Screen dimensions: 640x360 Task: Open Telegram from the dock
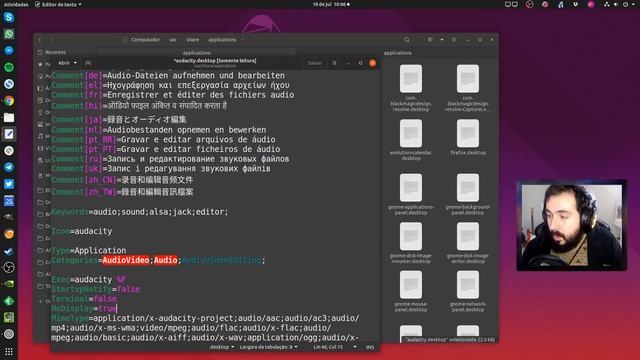[9, 167]
